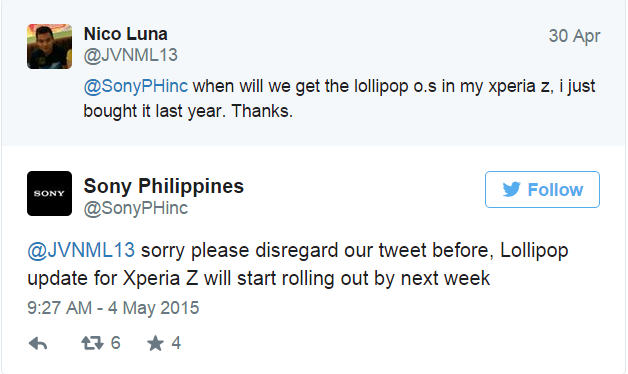Follow the Sony Philippines account
Screen dimensions: 628x374
(x=542, y=189)
